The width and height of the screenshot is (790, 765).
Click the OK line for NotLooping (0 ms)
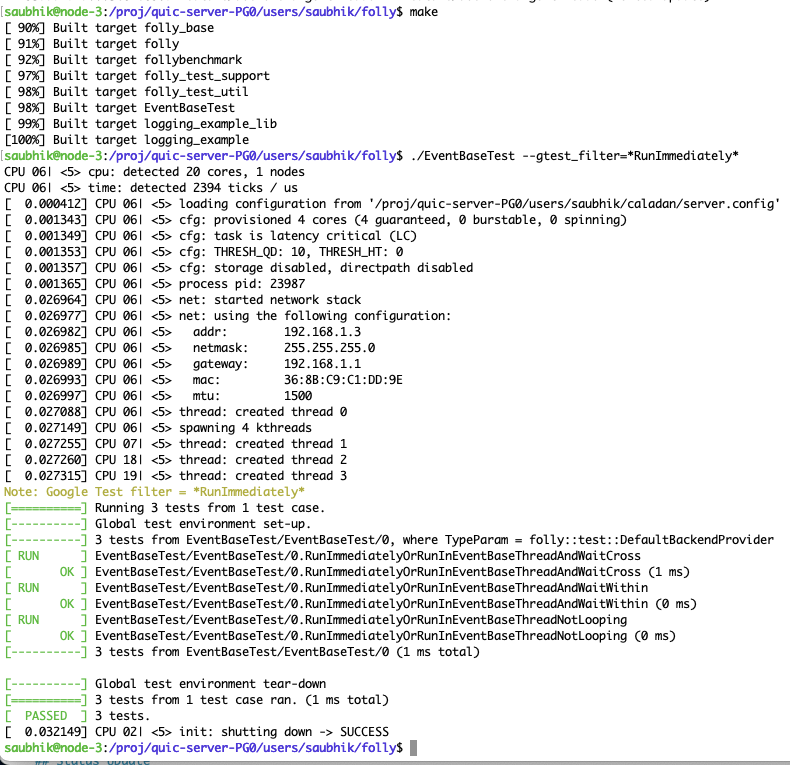pos(340,636)
